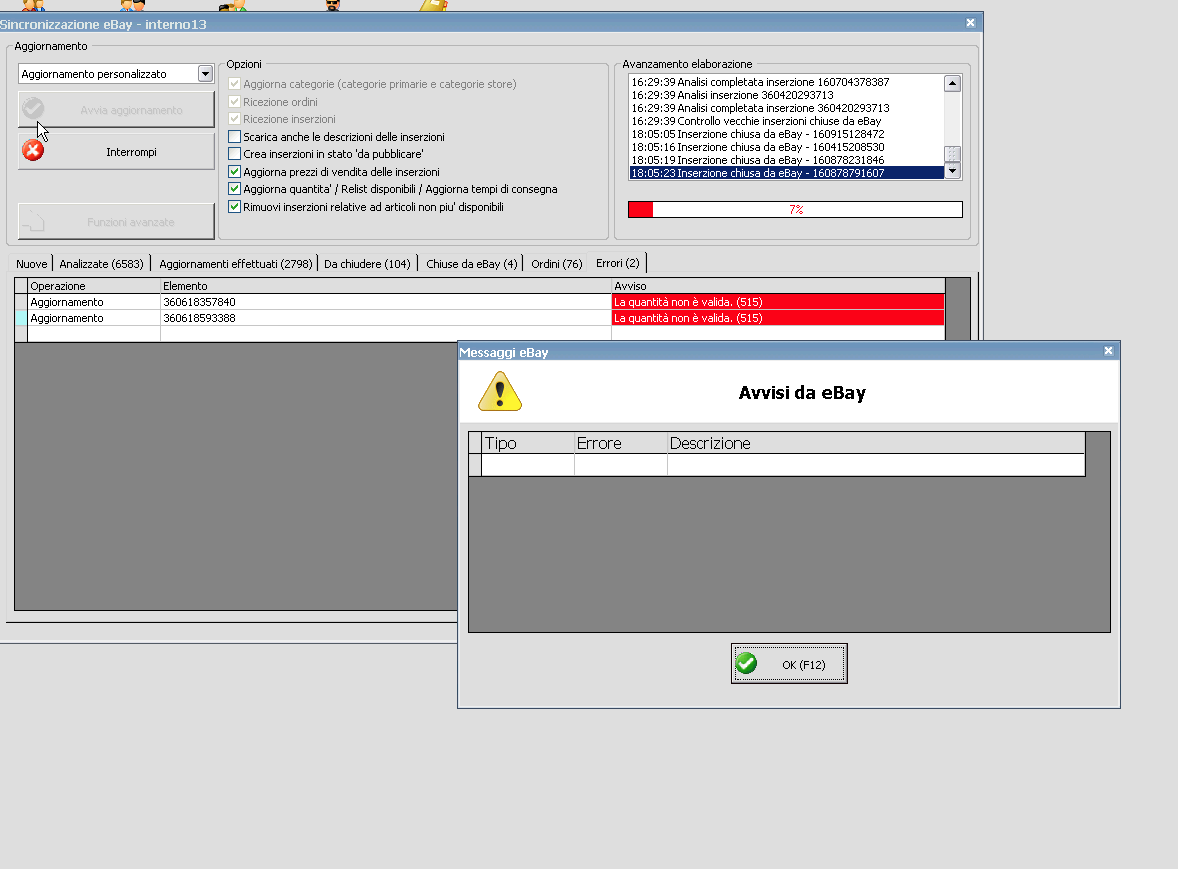This screenshot has height=869, width=1178.
Task: Toggle Aggiorna categorie checkbox
Action: (234, 84)
